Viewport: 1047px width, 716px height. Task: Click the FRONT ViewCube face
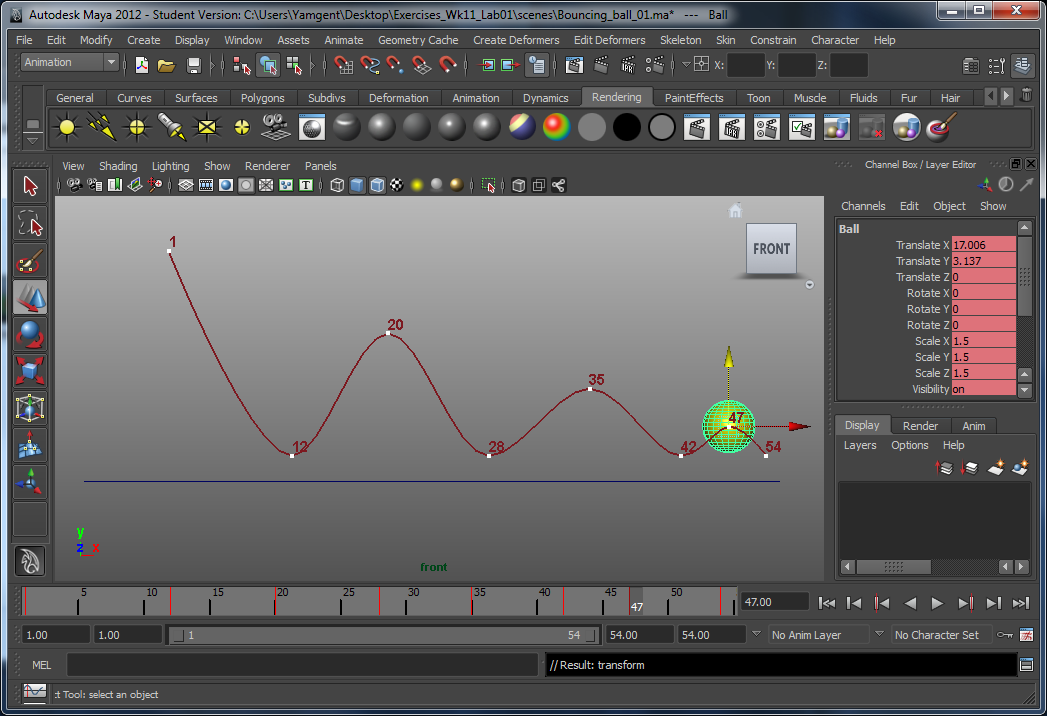coord(771,248)
